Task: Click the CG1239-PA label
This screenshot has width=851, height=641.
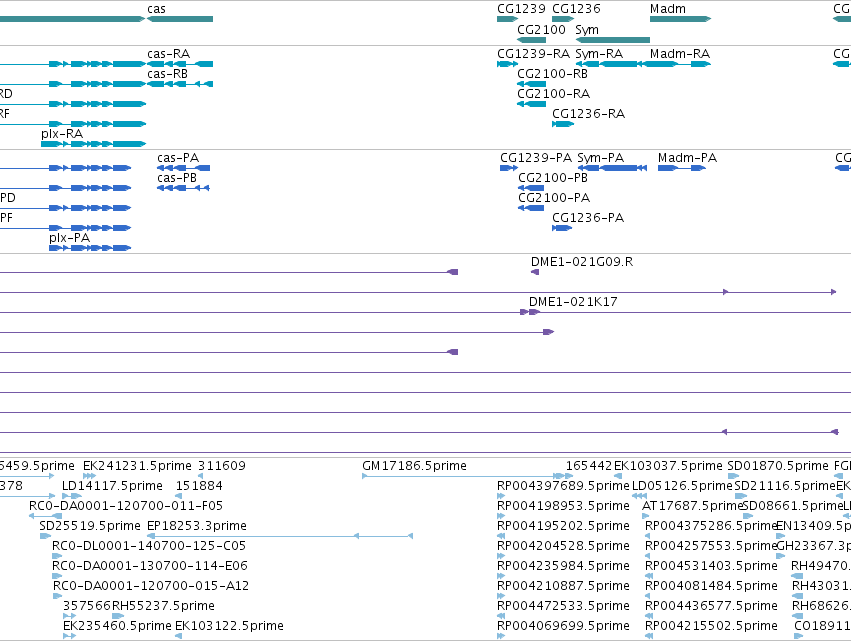Action: point(536,158)
